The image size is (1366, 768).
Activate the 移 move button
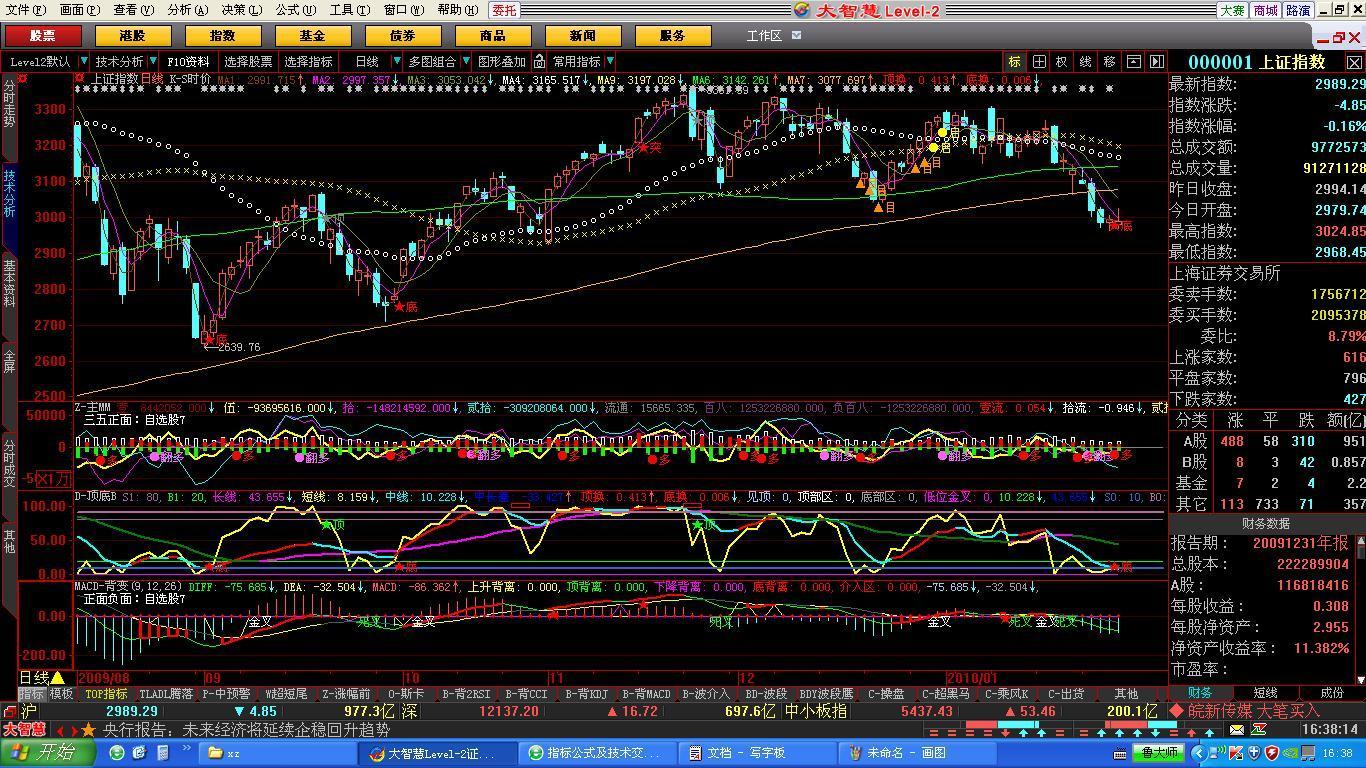pyautogui.click(x=1109, y=61)
